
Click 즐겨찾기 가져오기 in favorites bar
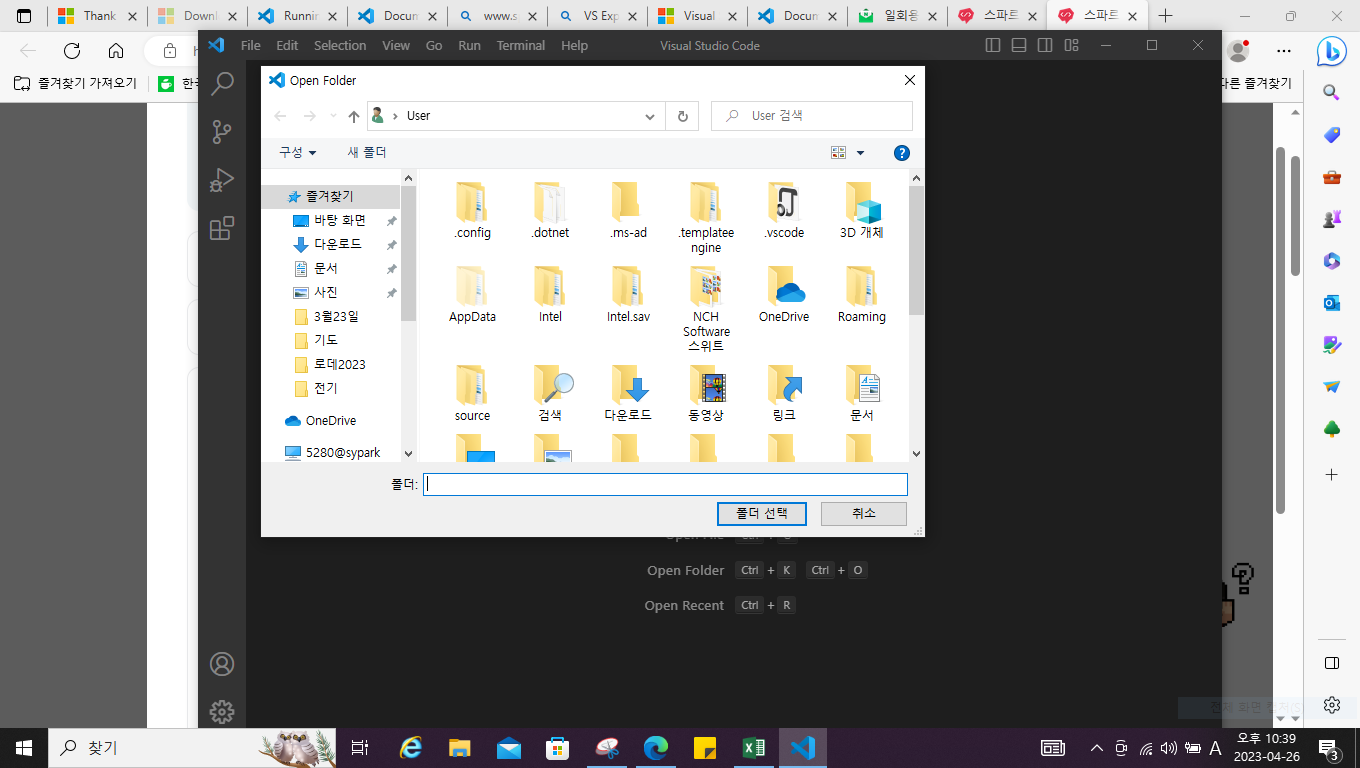(x=76, y=83)
